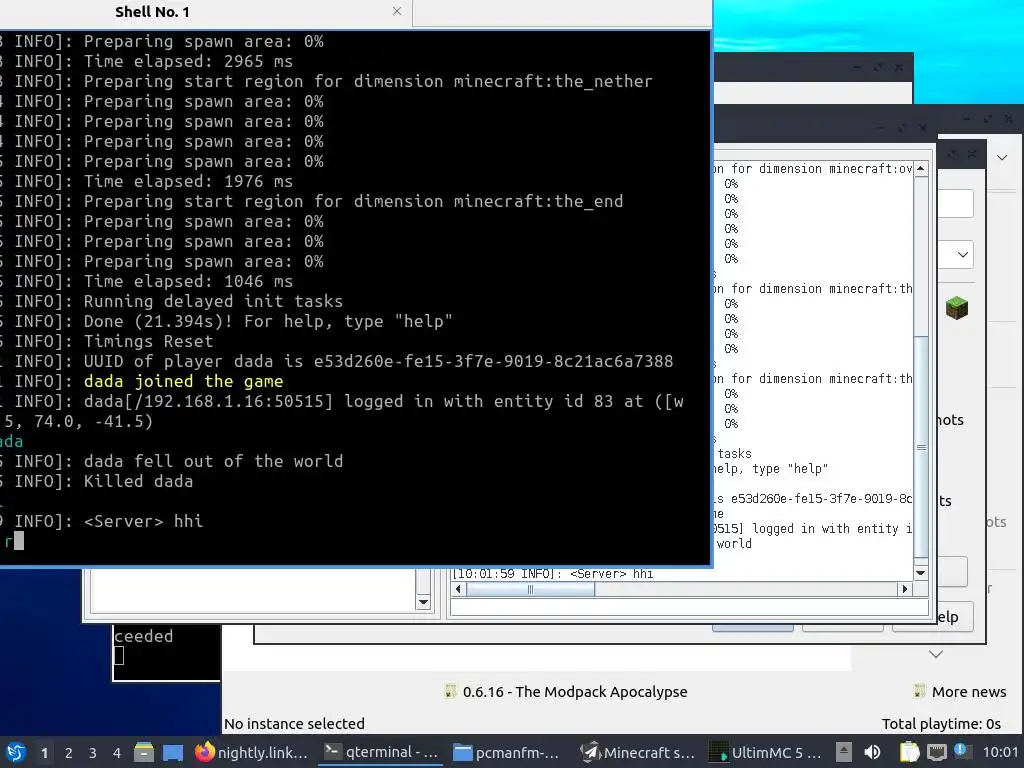Open the removable media tray icon
This screenshot has width=1024, height=768.
click(844, 752)
